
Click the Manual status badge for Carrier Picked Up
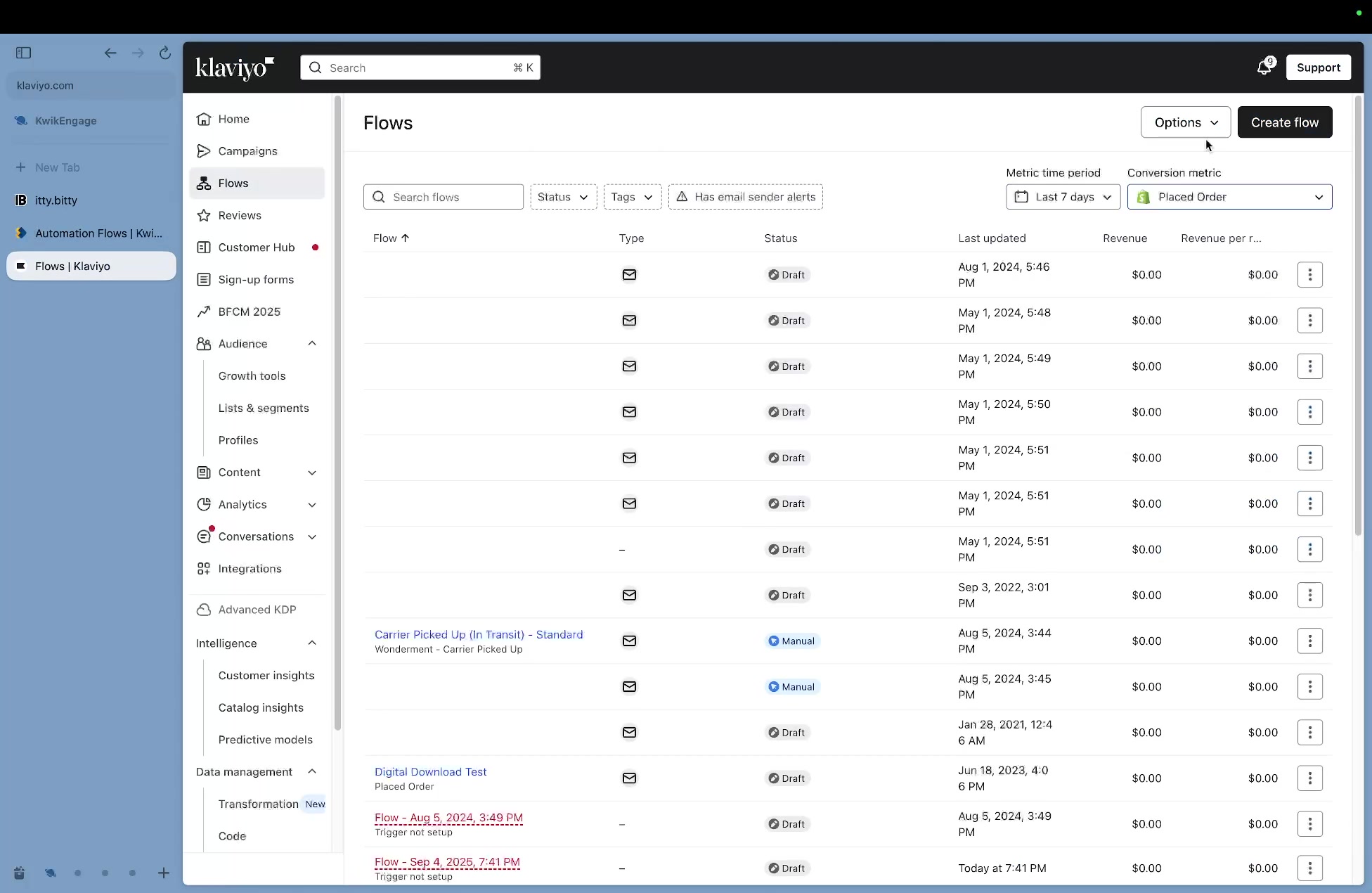792,641
